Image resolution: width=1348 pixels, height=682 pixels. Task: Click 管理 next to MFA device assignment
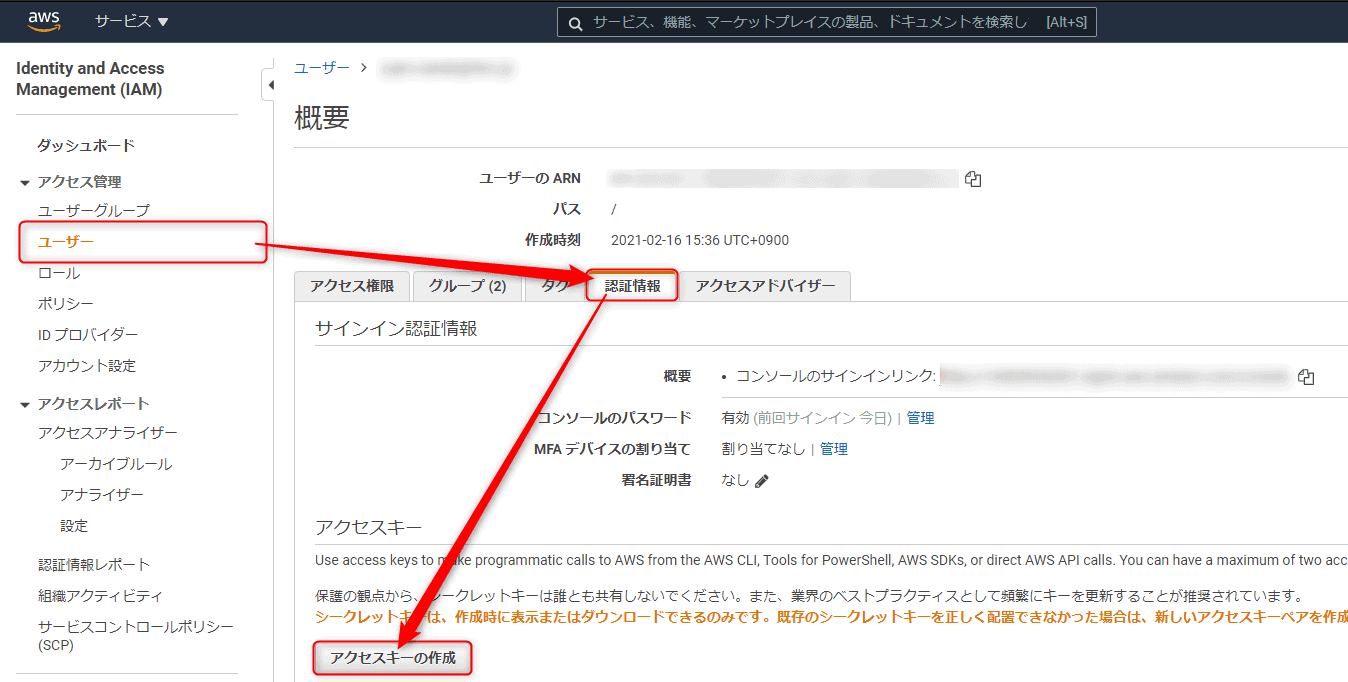834,449
